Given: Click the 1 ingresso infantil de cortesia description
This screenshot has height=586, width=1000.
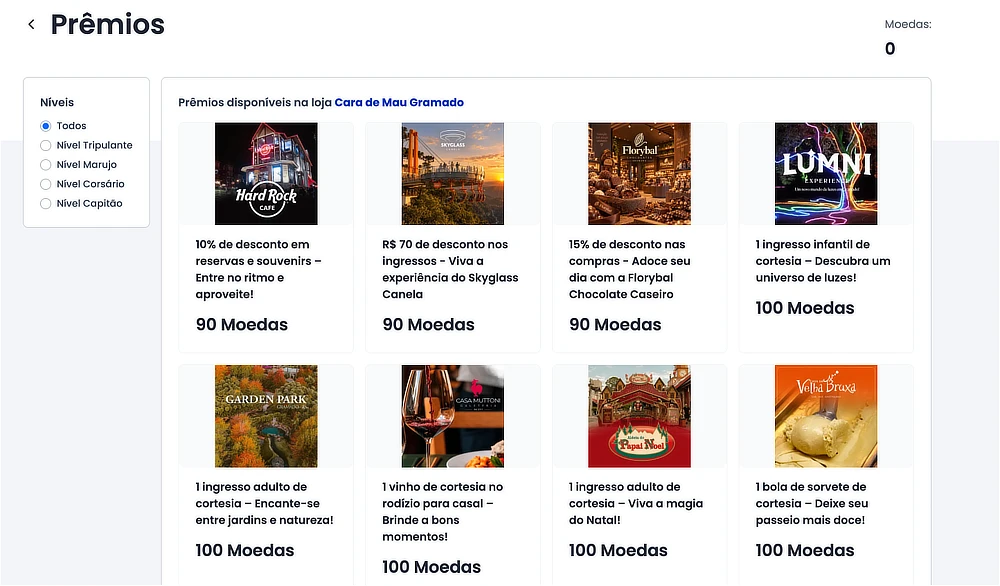Looking at the screenshot, I should pos(823,261).
